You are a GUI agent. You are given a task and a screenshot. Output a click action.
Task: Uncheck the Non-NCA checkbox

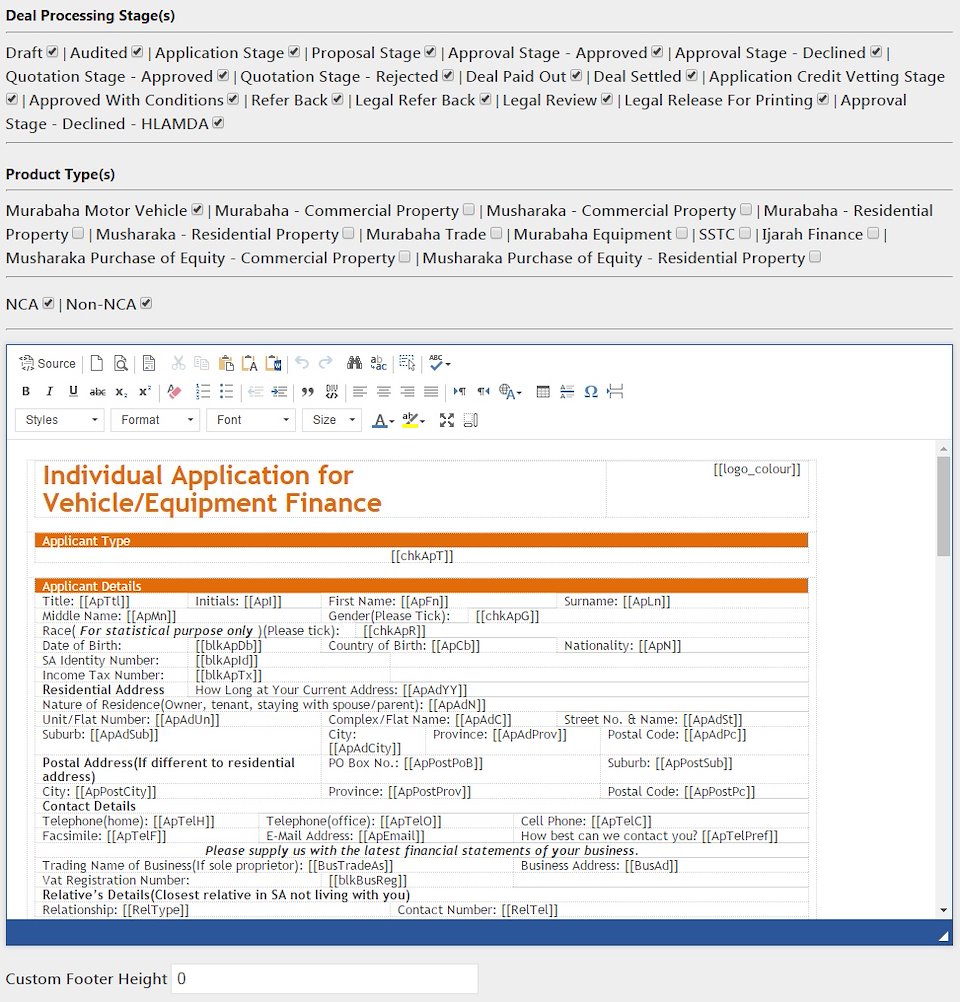click(146, 303)
